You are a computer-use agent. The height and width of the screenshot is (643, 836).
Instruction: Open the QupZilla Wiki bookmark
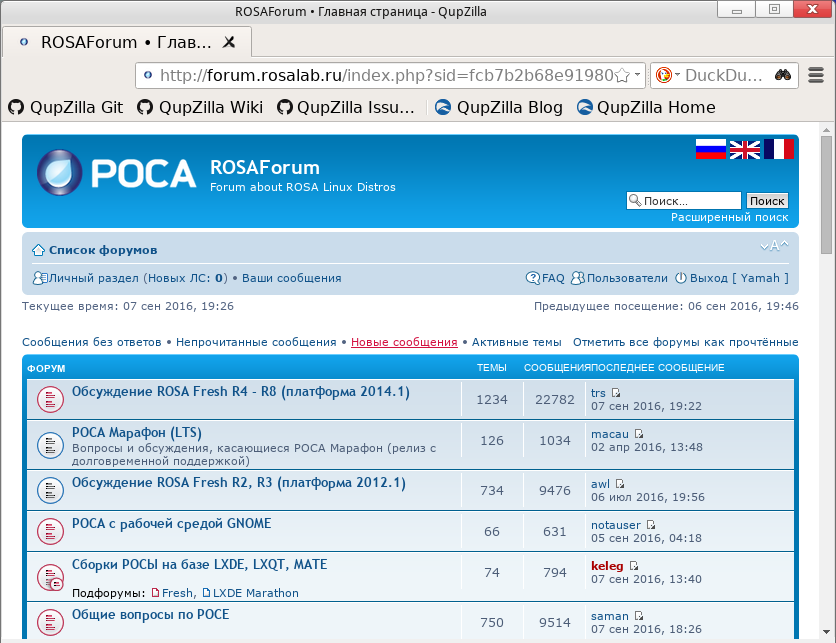pyautogui.click(x=200, y=107)
